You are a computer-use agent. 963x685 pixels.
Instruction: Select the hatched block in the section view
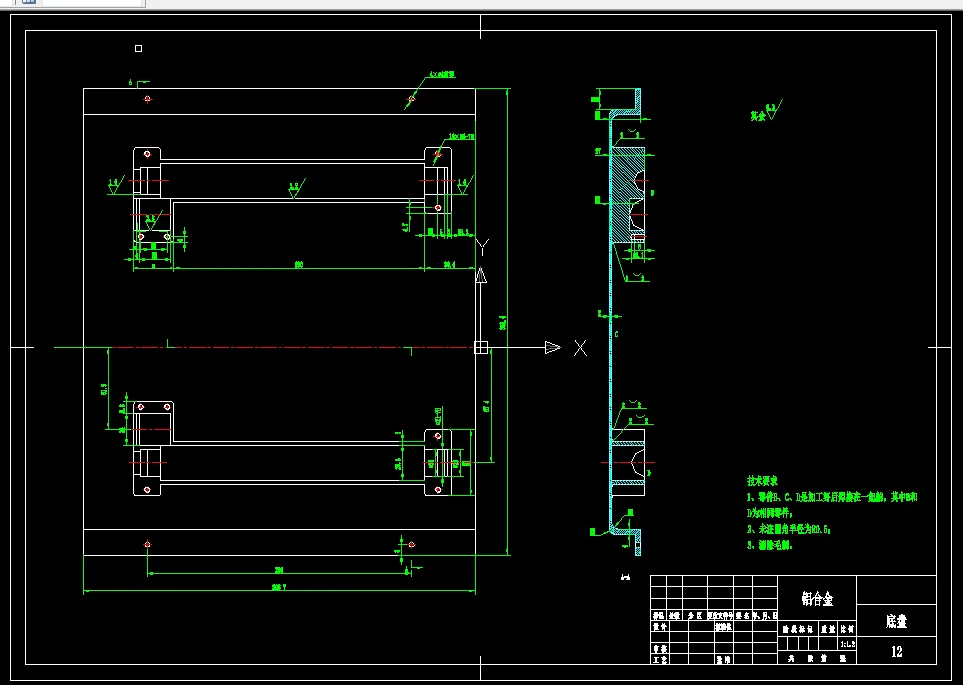tap(625, 194)
